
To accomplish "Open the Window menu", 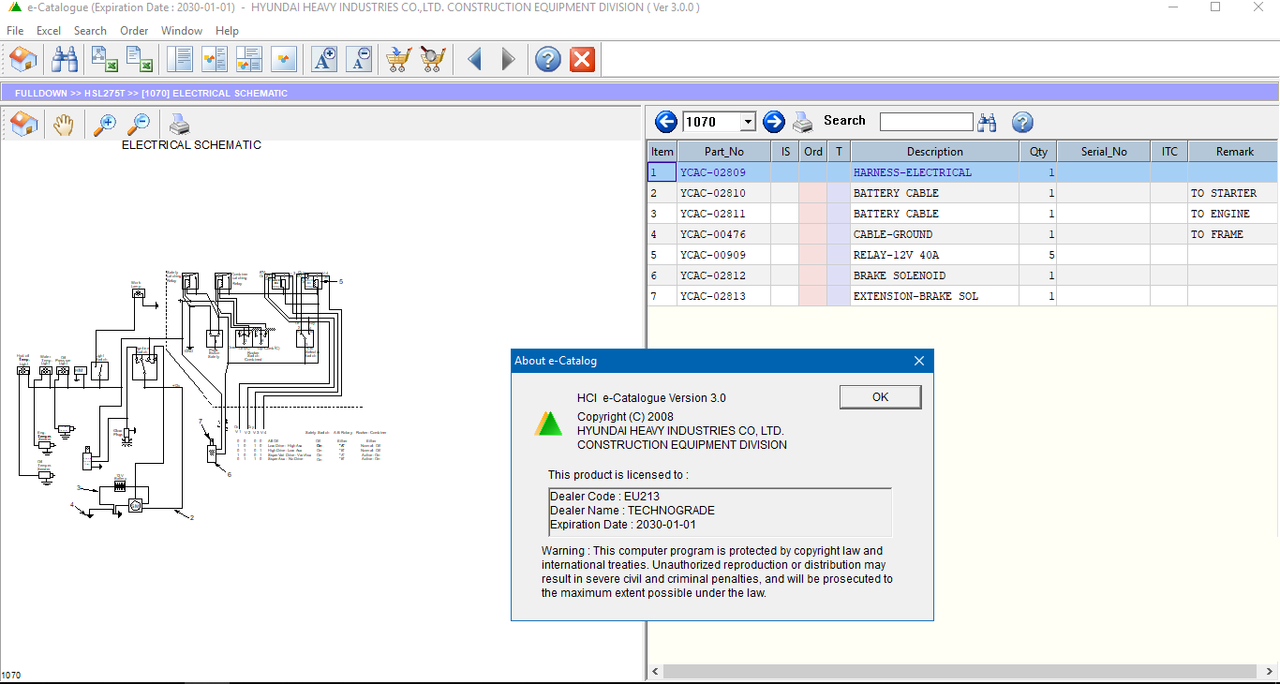I will coord(181,31).
